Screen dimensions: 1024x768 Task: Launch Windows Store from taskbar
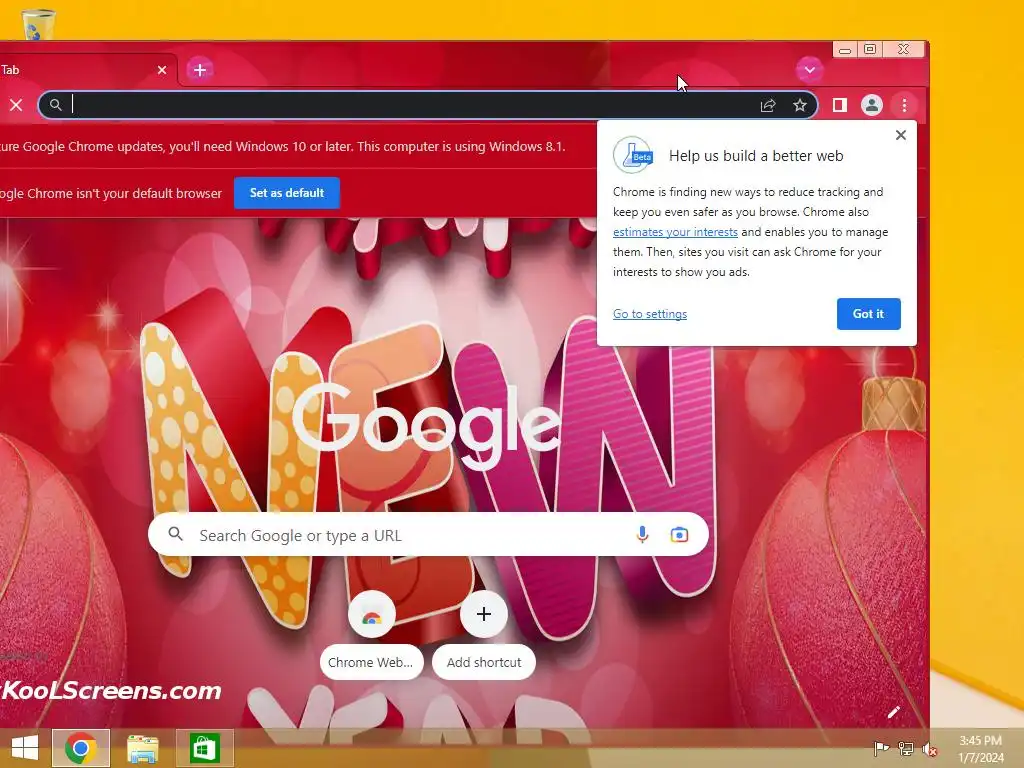point(204,748)
